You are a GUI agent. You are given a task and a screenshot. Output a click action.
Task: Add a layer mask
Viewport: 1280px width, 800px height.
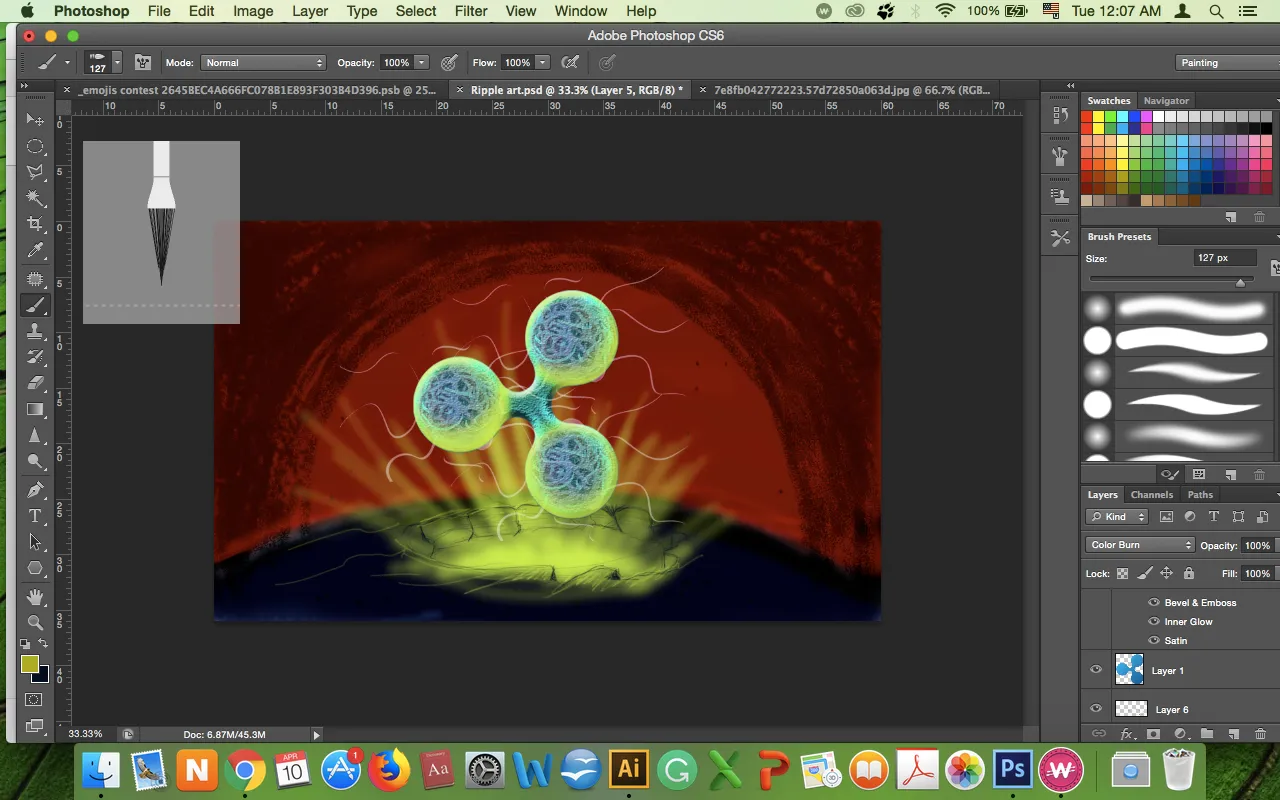pyautogui.click(x=1153, y=734)
